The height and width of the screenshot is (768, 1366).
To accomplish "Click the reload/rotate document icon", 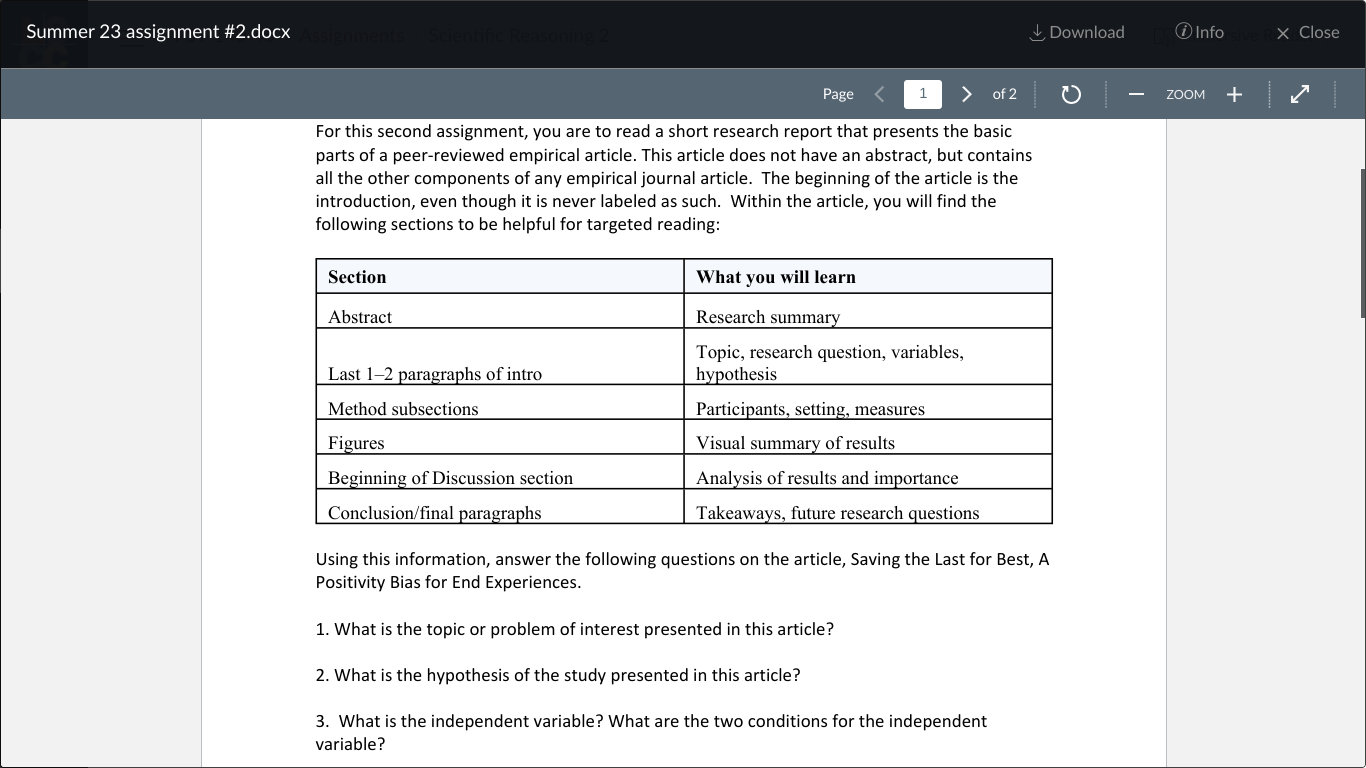I will pos(1070,93).
